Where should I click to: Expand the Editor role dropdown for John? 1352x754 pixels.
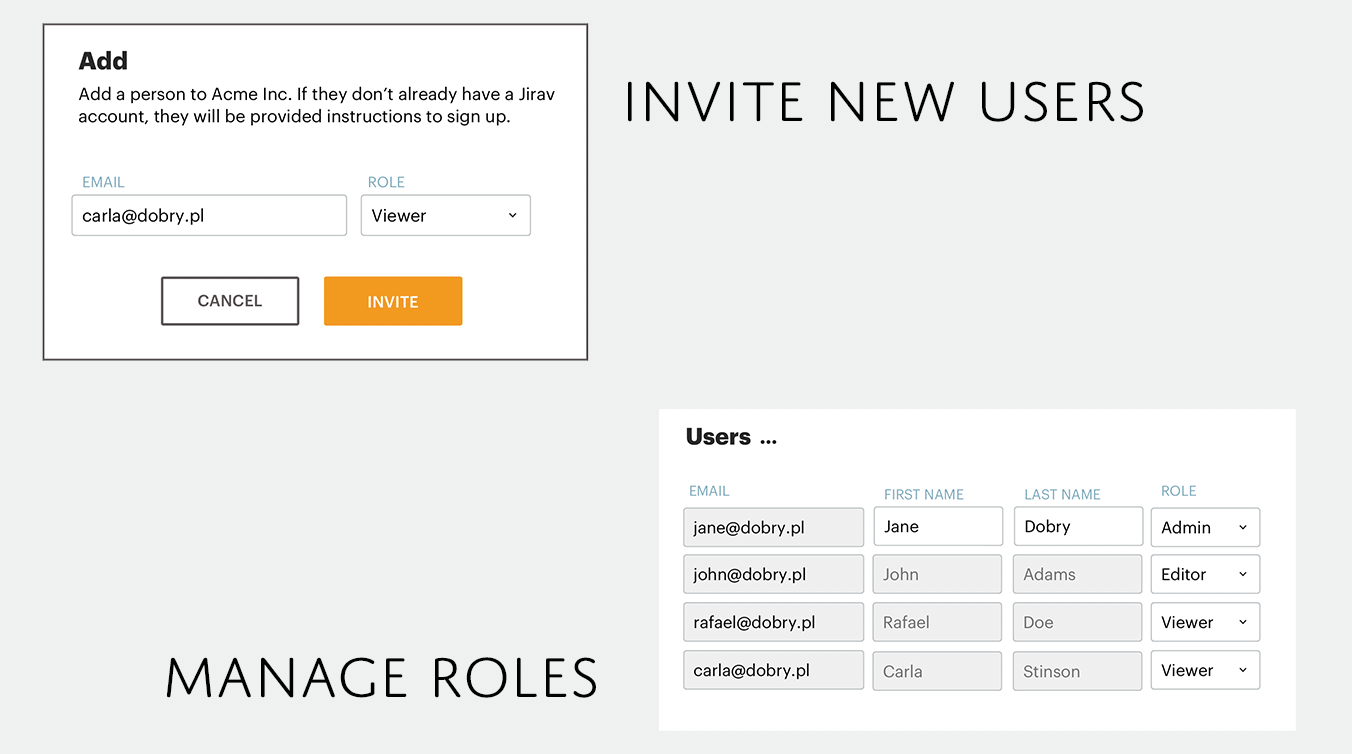1205,574
